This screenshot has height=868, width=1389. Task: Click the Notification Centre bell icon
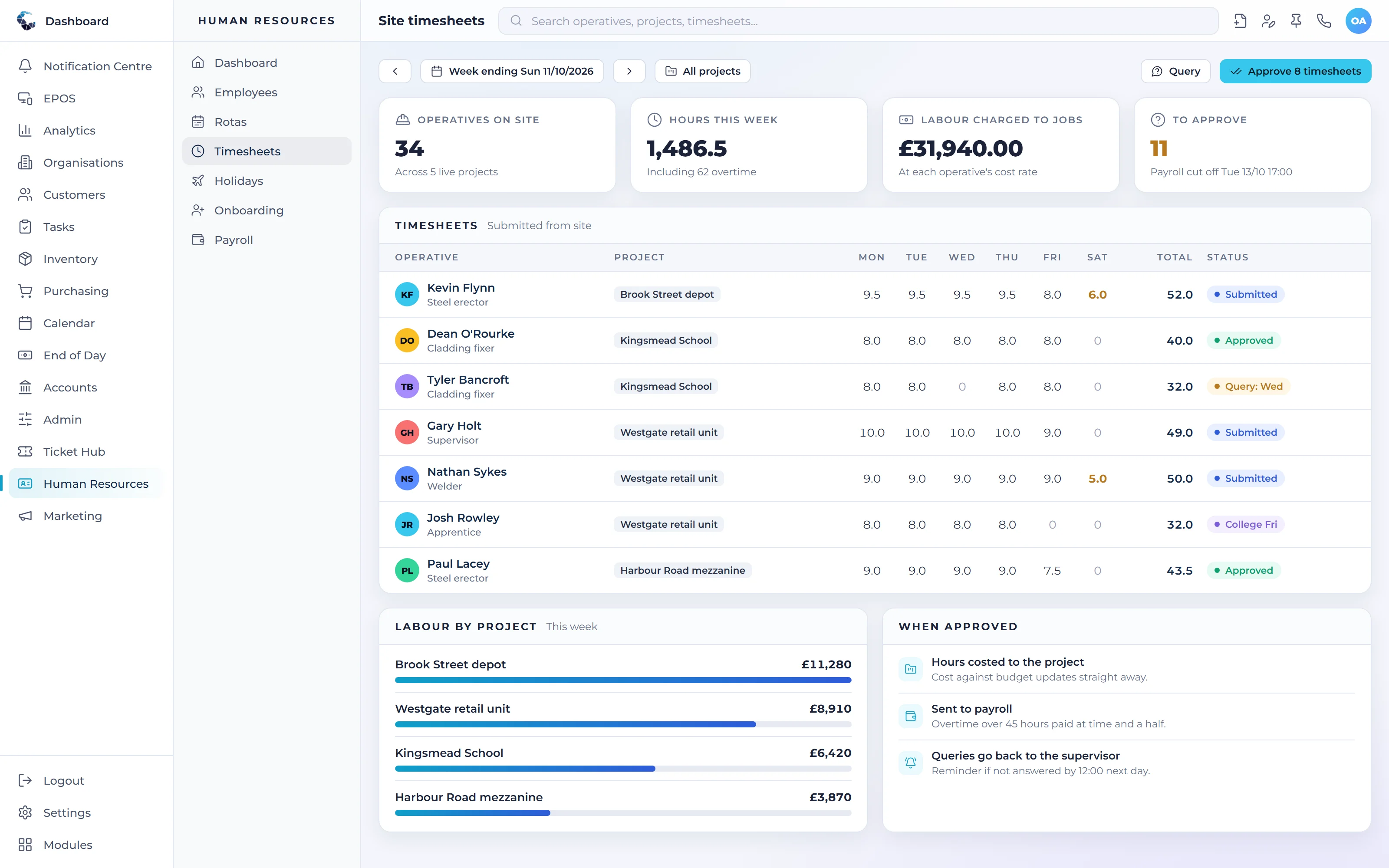(25, 66)
